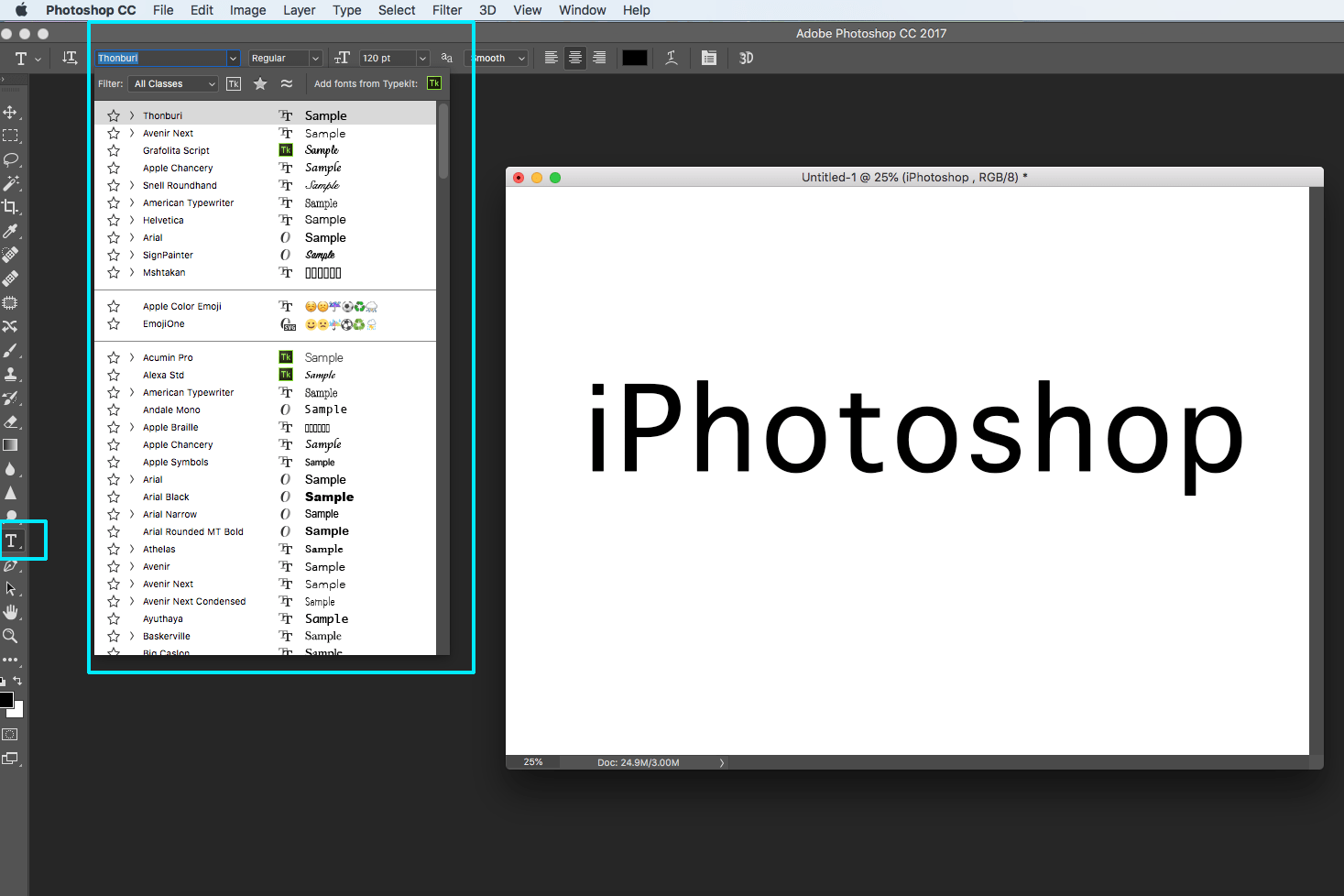The width and height of the screenshot is (1344, 896).
Task: Click the foreground color swatch
Action: tap(6, 700)
